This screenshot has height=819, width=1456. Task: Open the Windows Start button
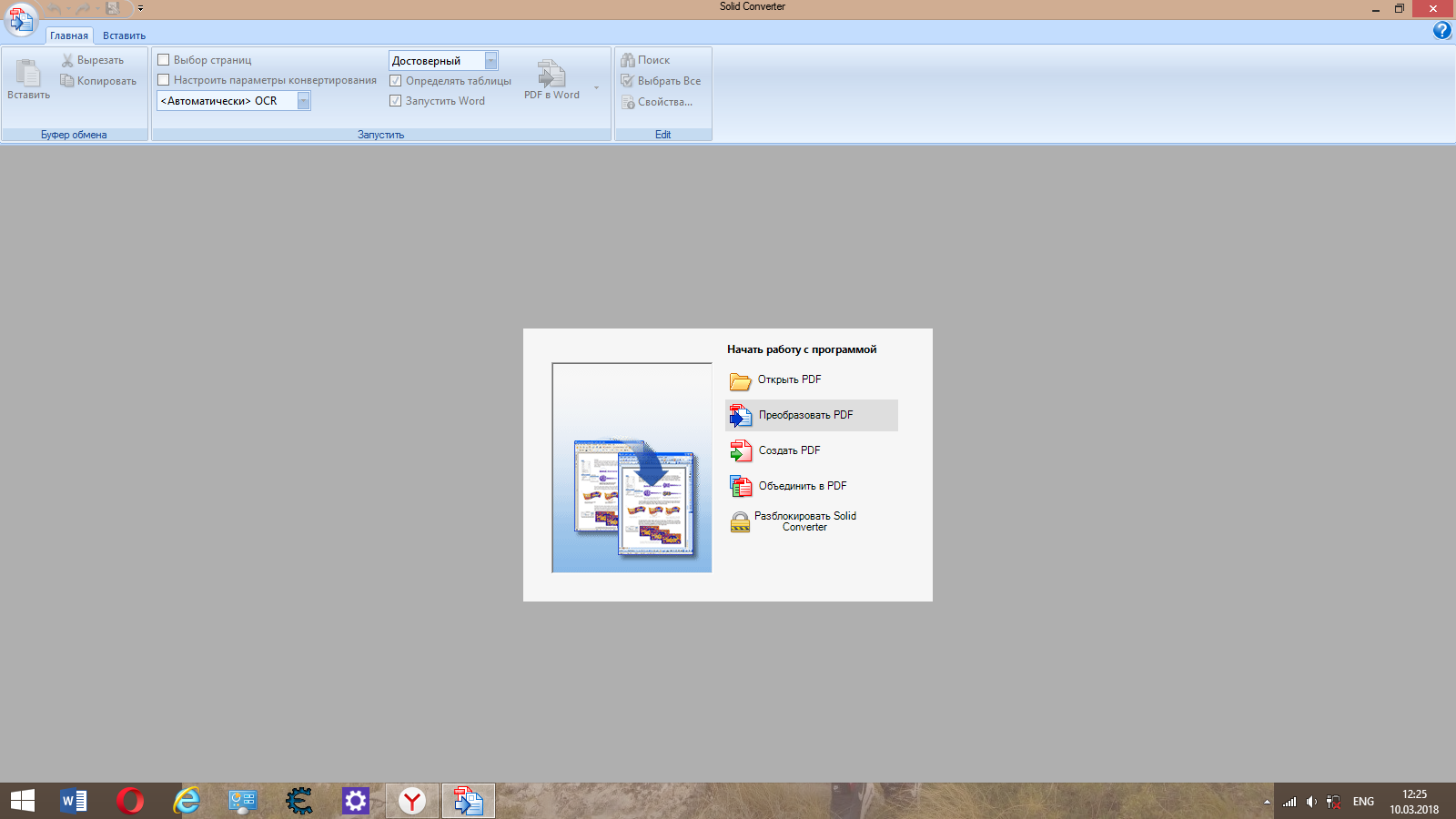pyautogui.click(x=23, y=801)
